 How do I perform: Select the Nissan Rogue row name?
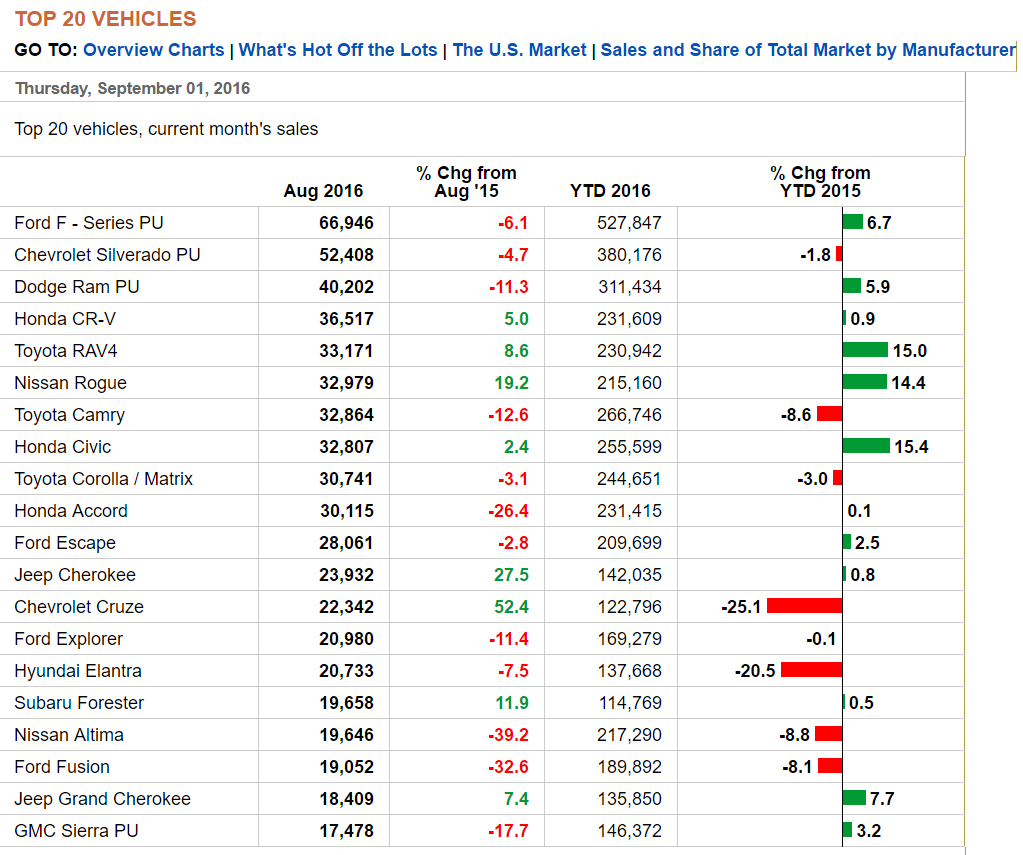click(x=70, y=382)
